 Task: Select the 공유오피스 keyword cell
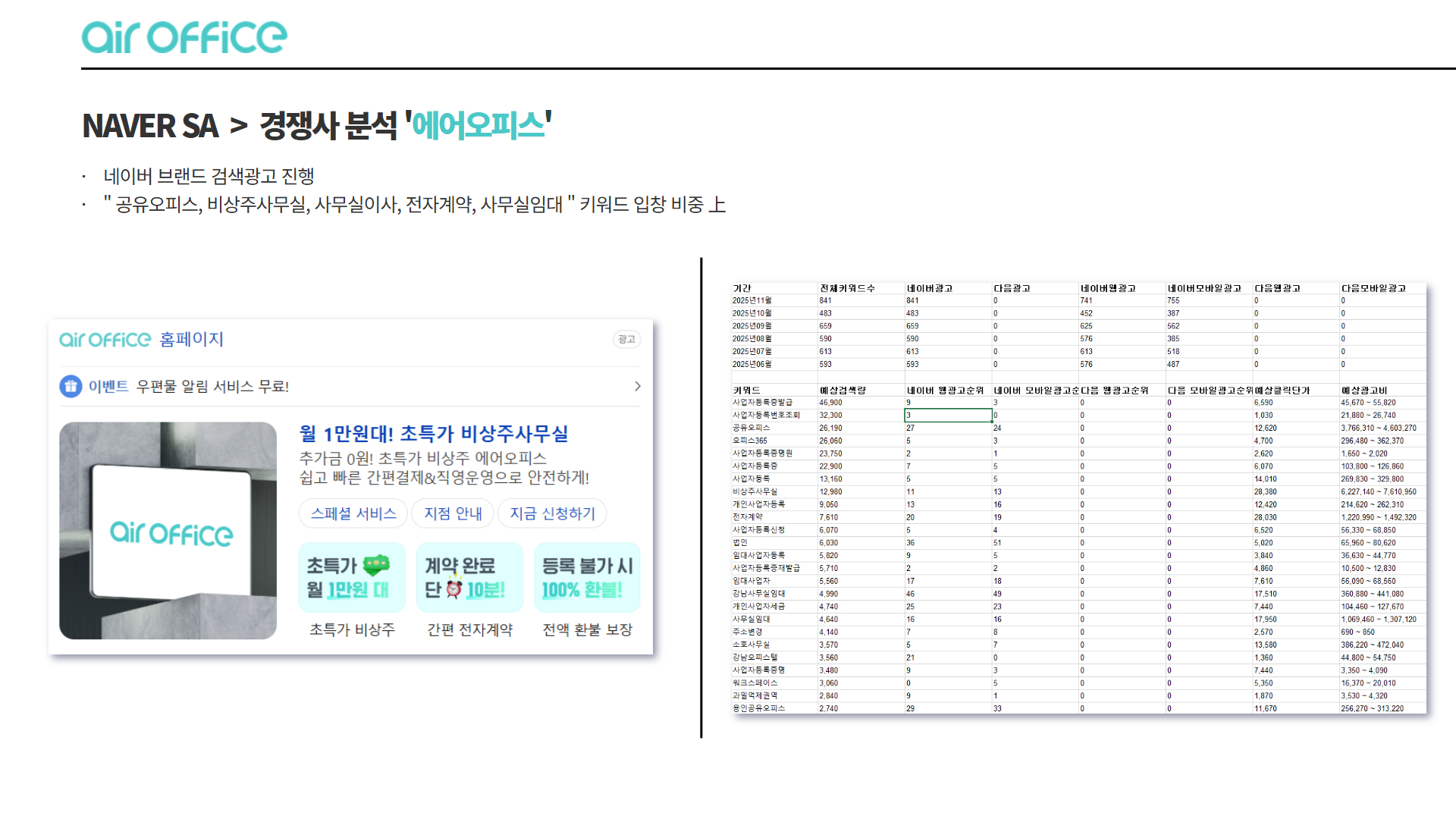[752, 428]
